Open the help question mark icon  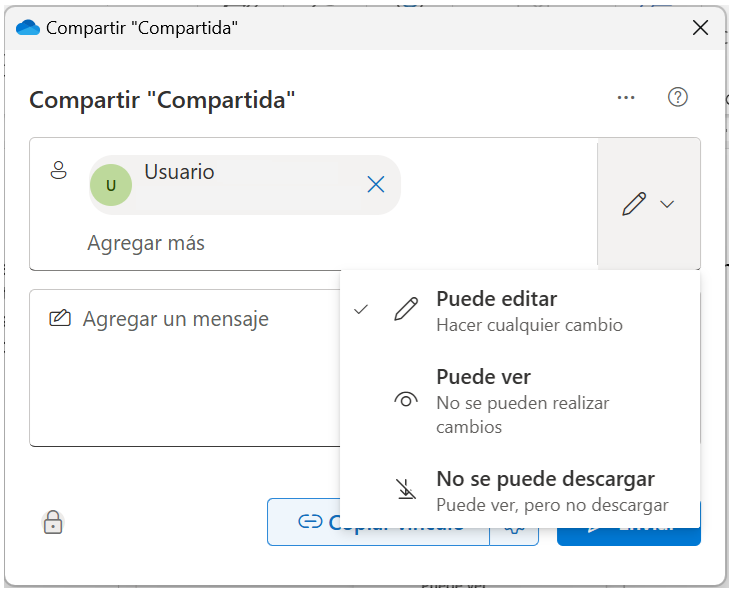(677, 97)
